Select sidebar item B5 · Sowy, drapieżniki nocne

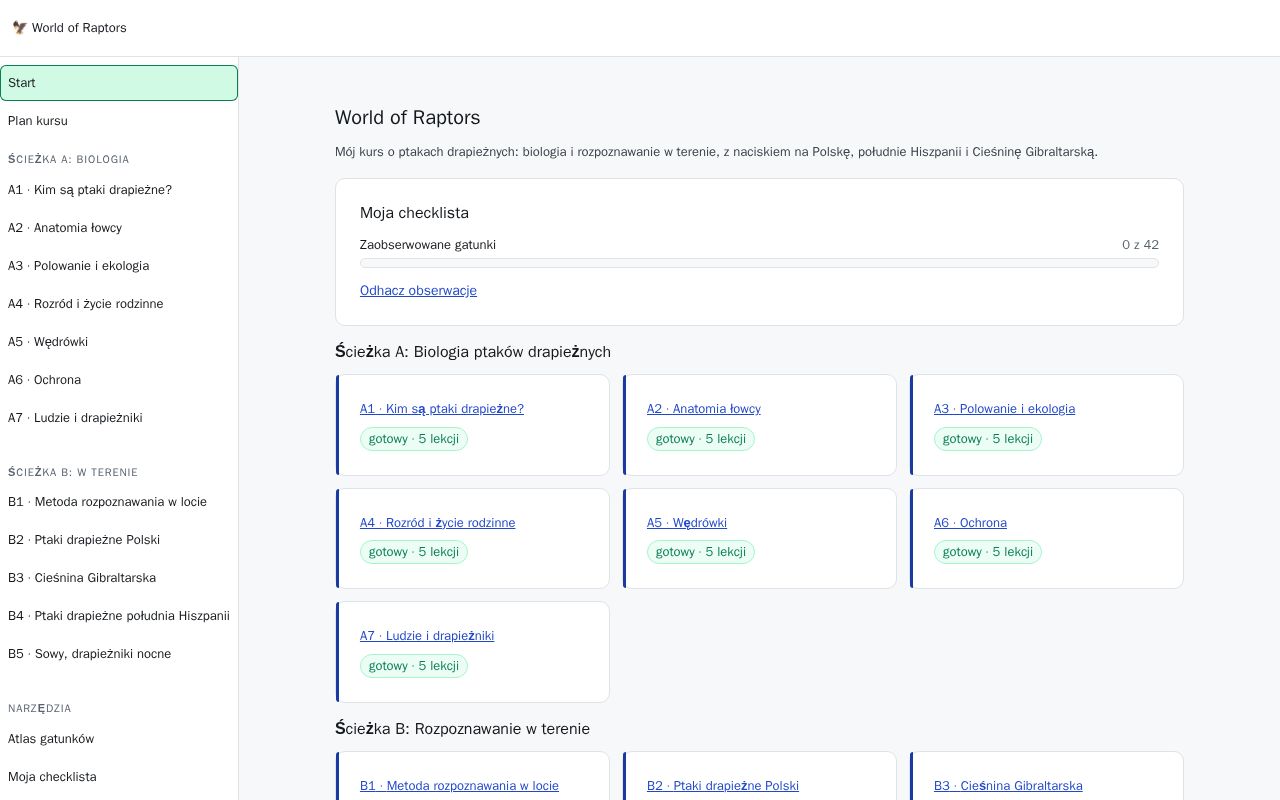pos(119,654)
